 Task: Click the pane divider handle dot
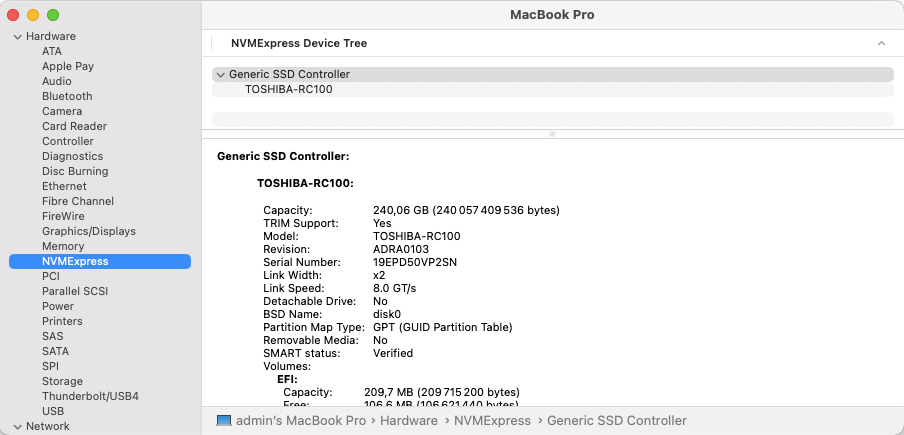point(552,134)
